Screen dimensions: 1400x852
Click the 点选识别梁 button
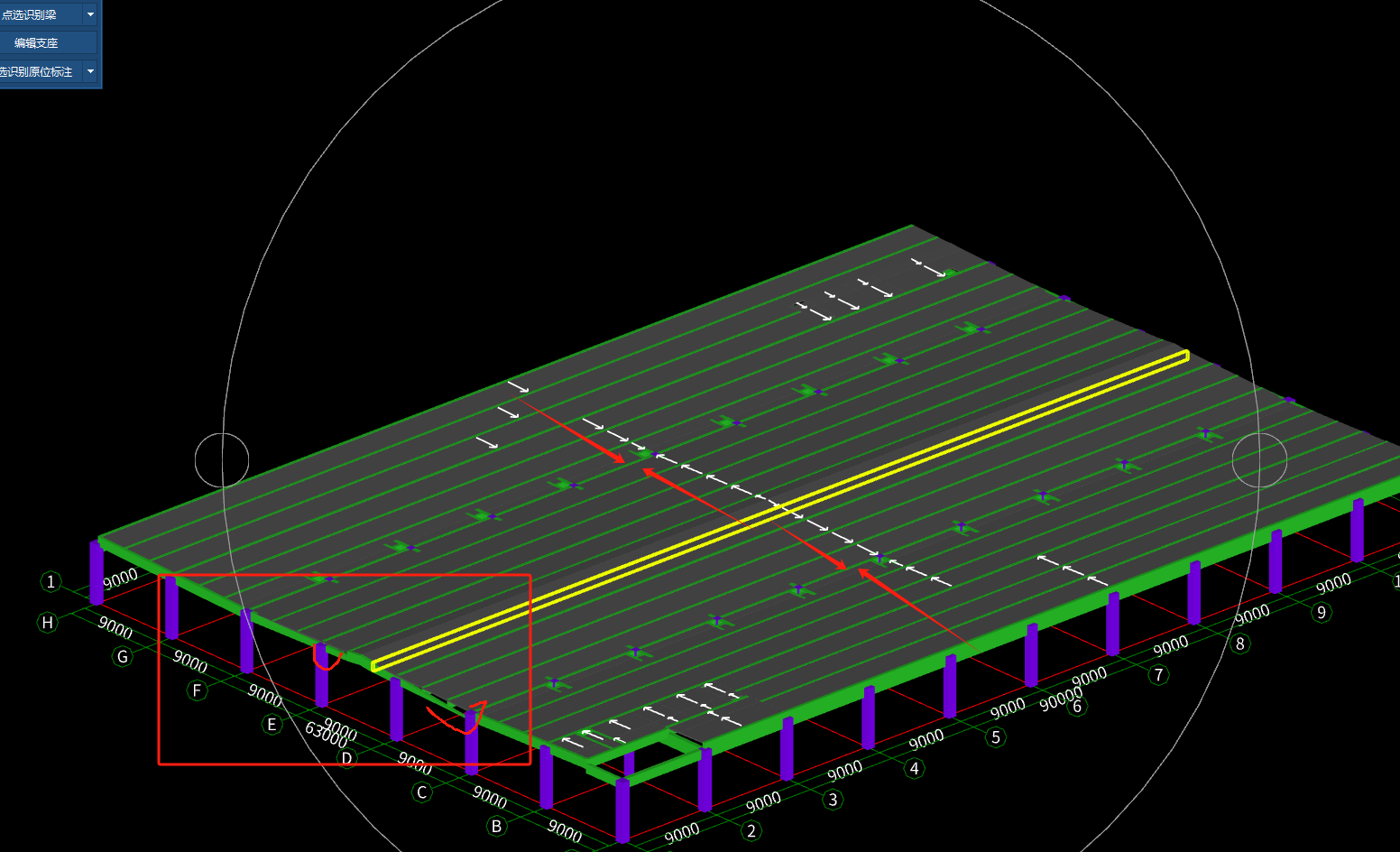click(41, 14)
